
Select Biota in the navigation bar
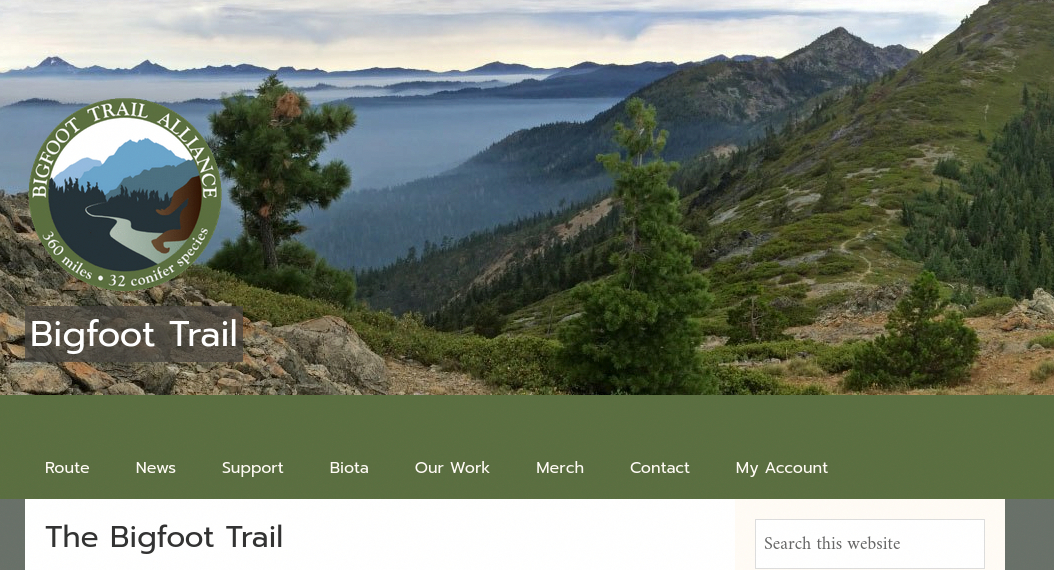[x=349, y=468]
